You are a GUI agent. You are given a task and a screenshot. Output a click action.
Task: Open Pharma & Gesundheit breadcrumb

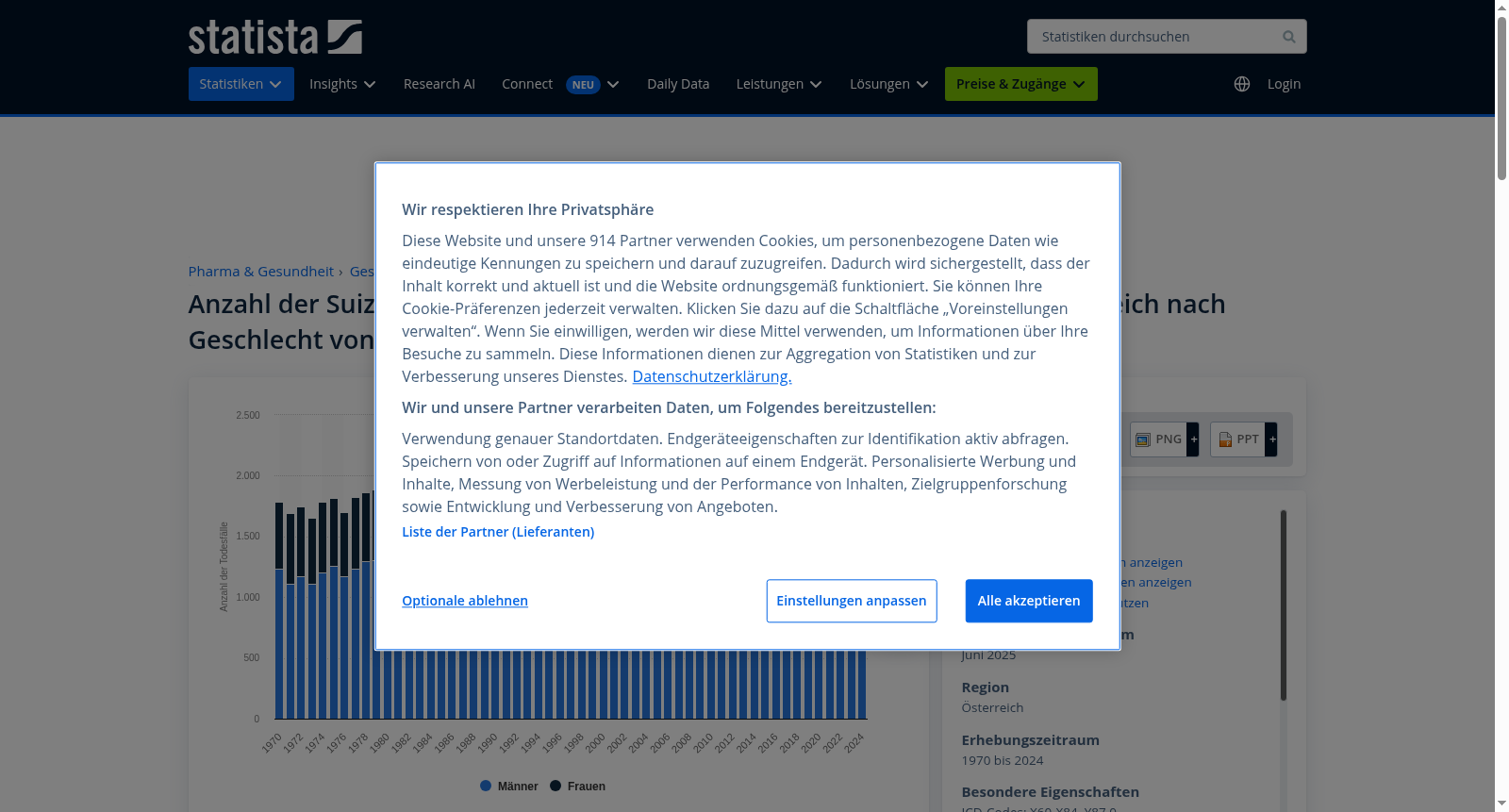pyautogui.click(x=261, y=272)
